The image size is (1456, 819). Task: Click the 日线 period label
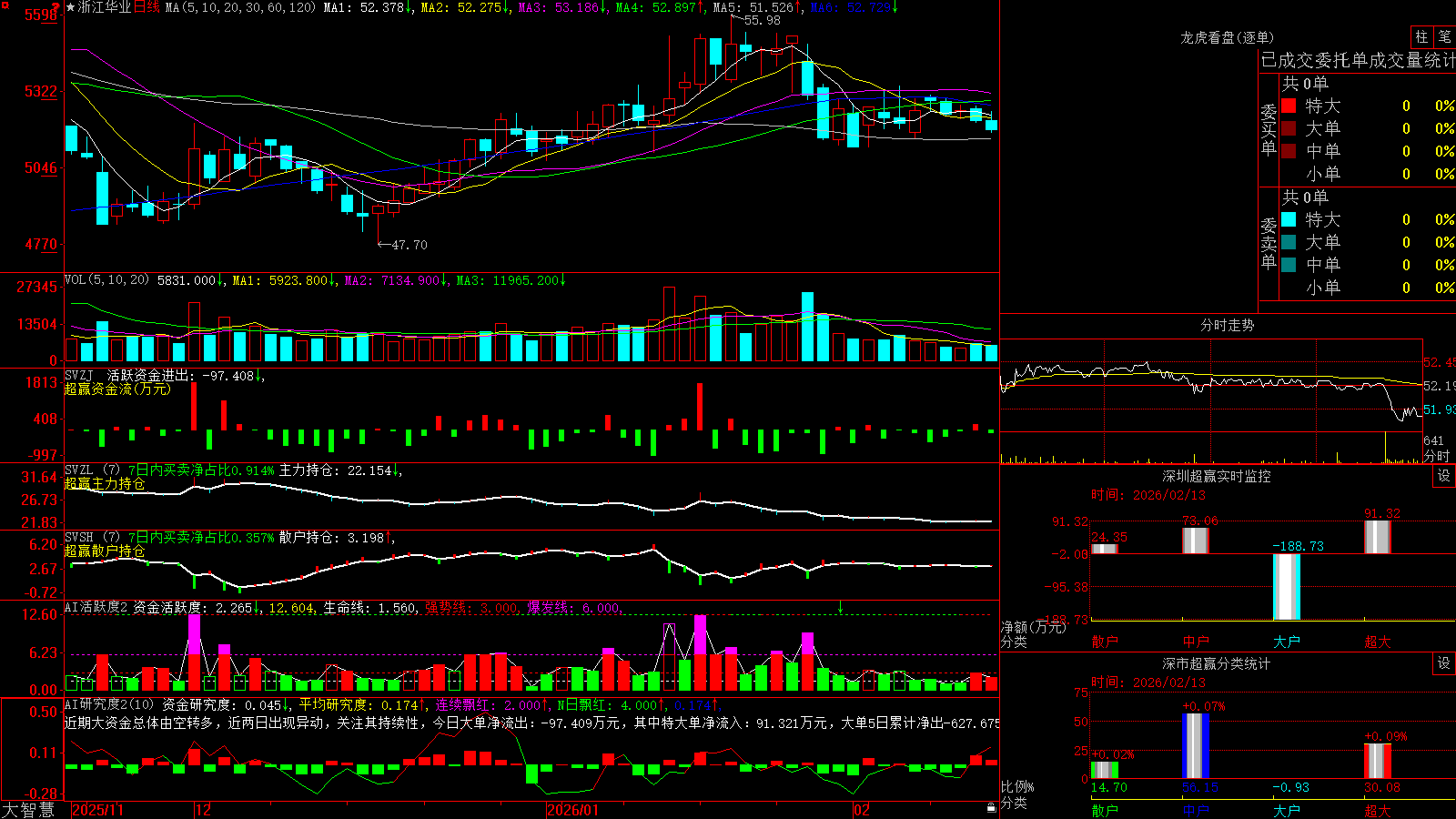coord(147,7)
